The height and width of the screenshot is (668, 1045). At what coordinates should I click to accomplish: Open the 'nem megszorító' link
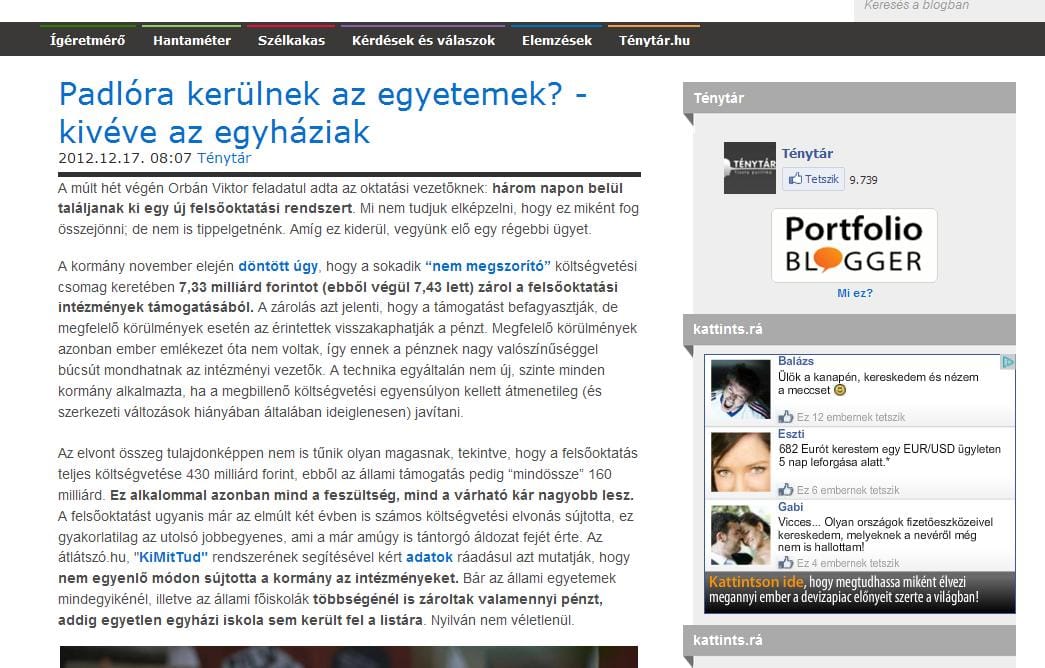coord(488,266)
